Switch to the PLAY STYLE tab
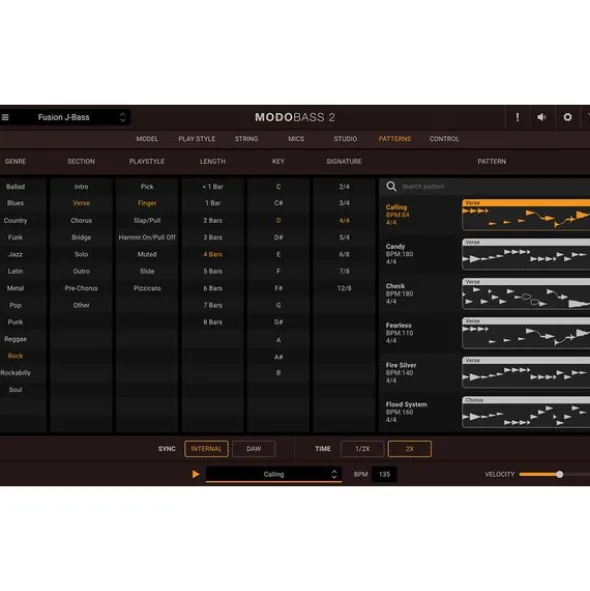 tap(197, 139)
